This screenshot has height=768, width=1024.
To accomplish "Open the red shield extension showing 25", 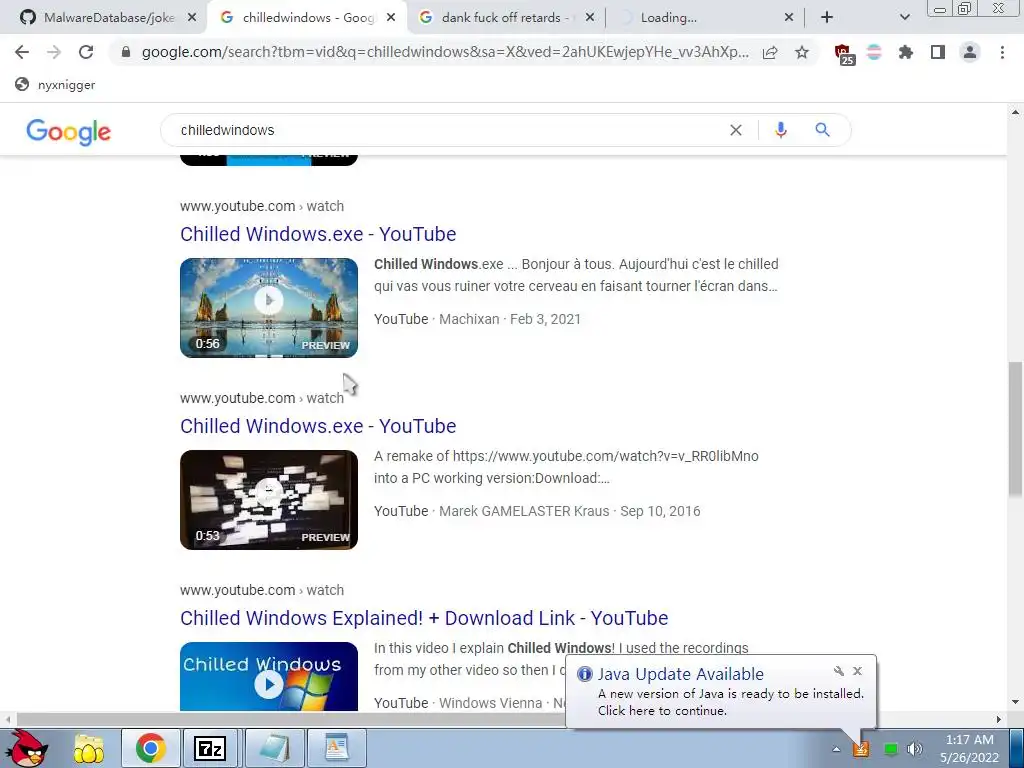I will pos(844,54).
